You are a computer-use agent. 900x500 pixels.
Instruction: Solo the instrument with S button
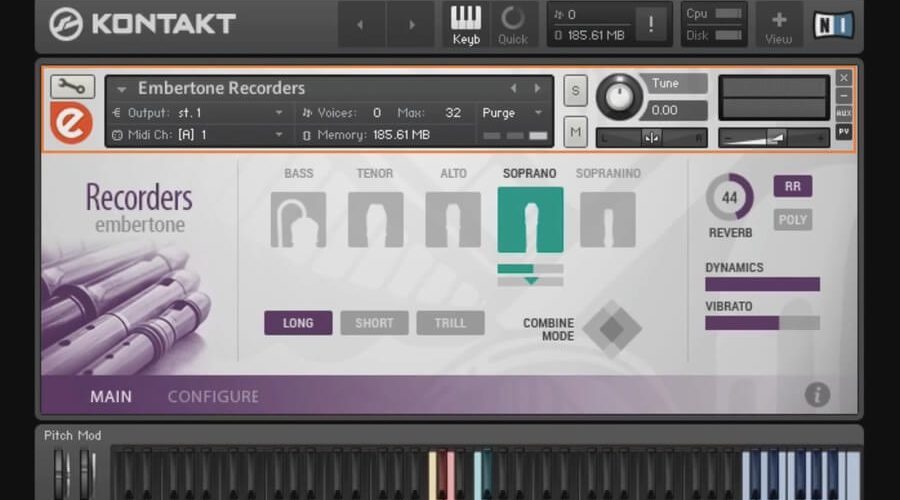click(x=575, y=90)
